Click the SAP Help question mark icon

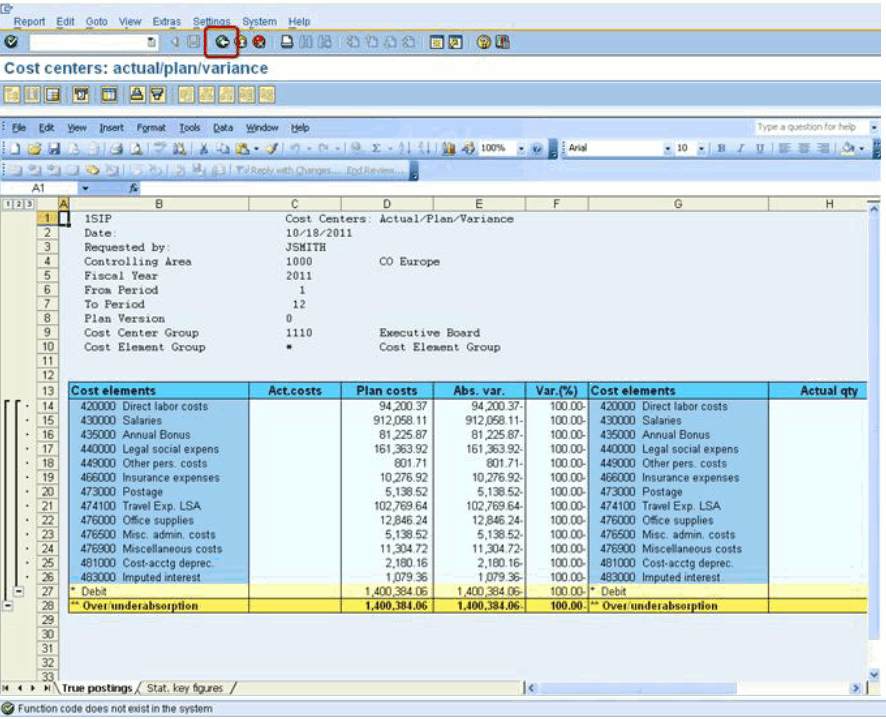coord(484,42)
